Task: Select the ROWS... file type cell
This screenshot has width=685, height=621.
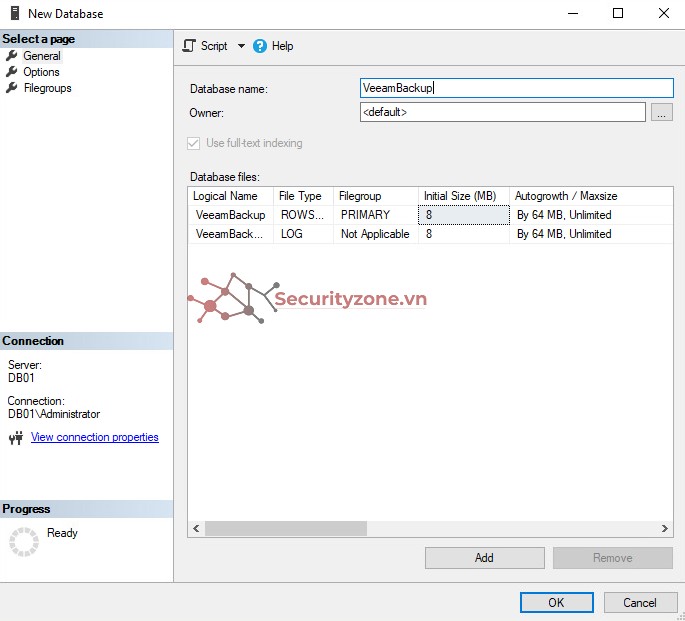Action: pos(304,215)
